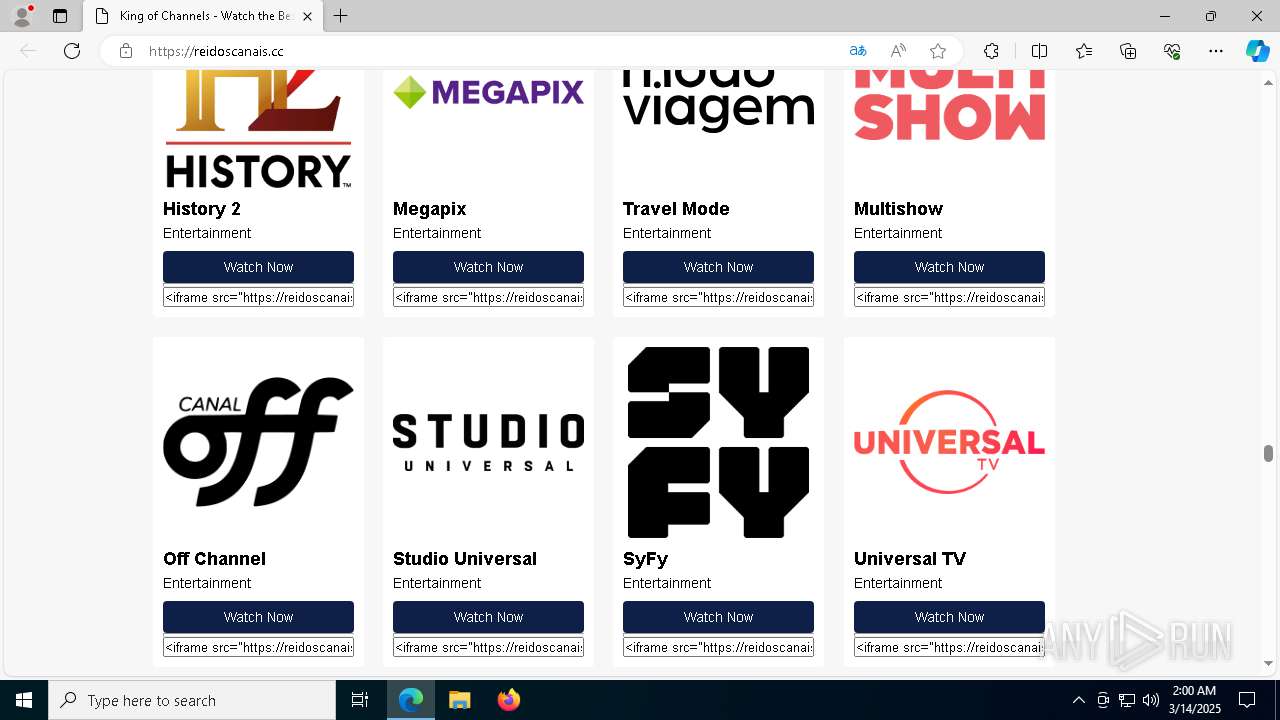The height and width of the screenshot is (720, 1280).
Task: Watch Now for History 2
Action: (258, 267)
